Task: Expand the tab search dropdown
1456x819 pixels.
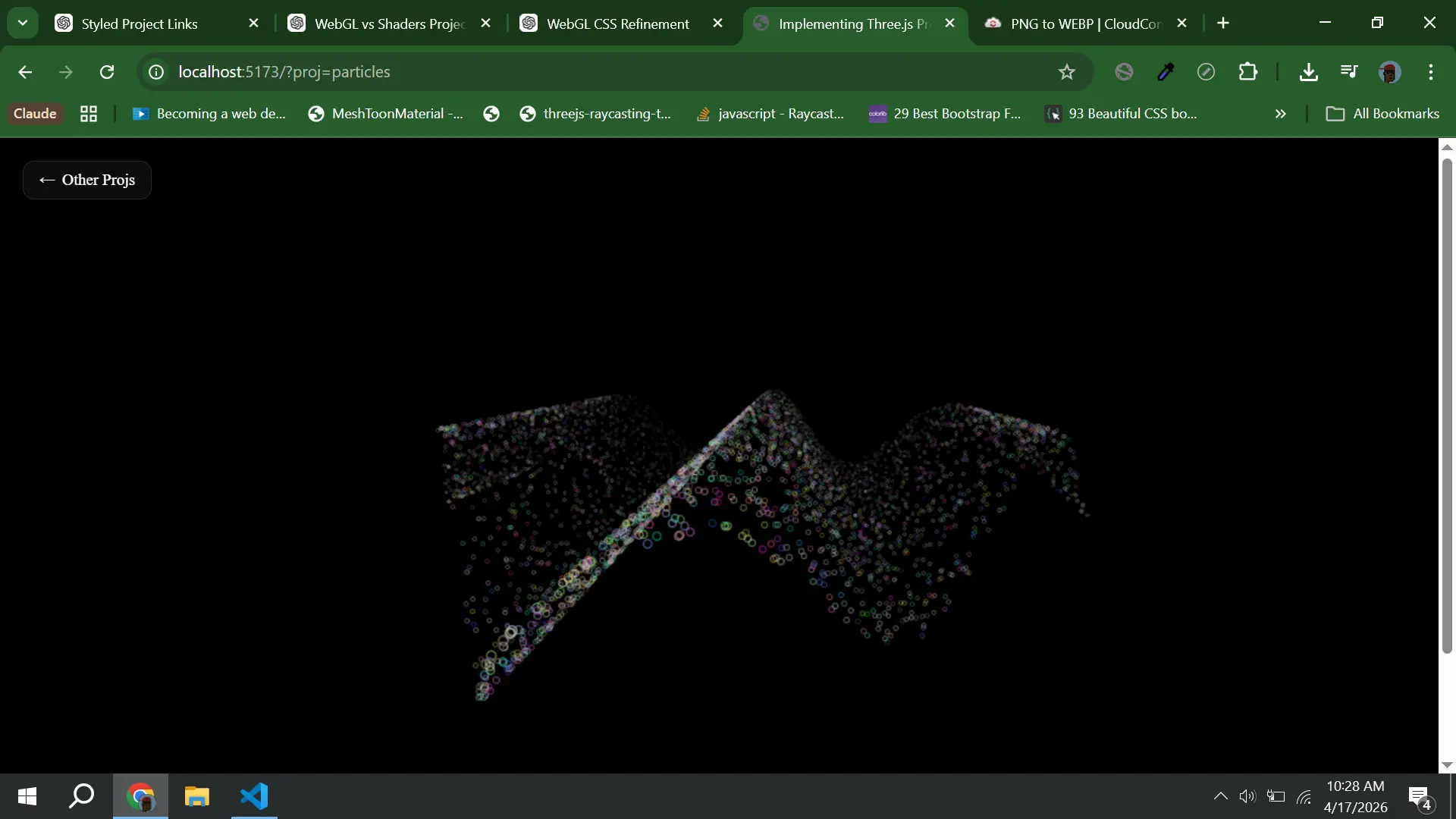Action: 23,23
